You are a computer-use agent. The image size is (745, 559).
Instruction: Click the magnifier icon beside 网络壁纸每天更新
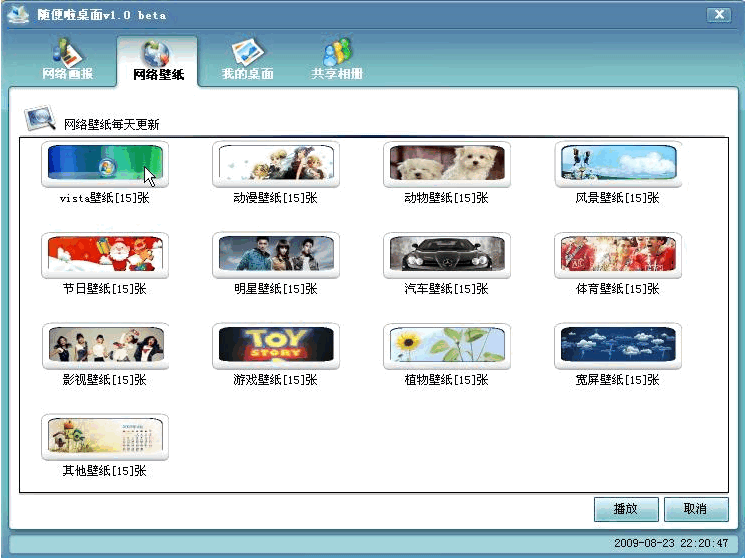40,117
